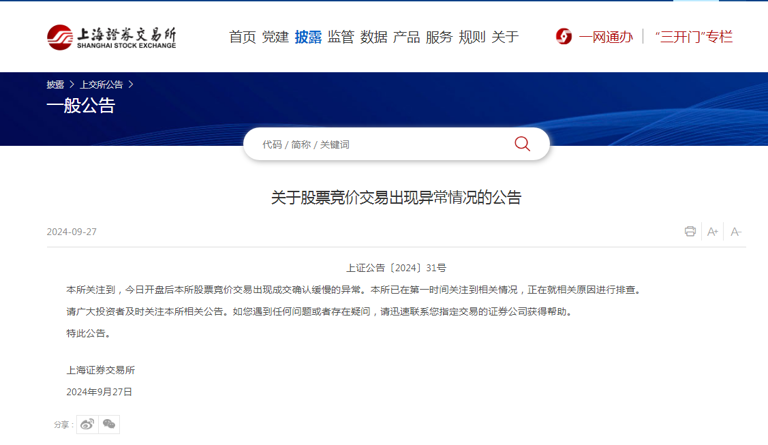This screenshot has width=768, height=445.
Task: Click the paragraph starting 本所关注到
Action: coord(354,290)
